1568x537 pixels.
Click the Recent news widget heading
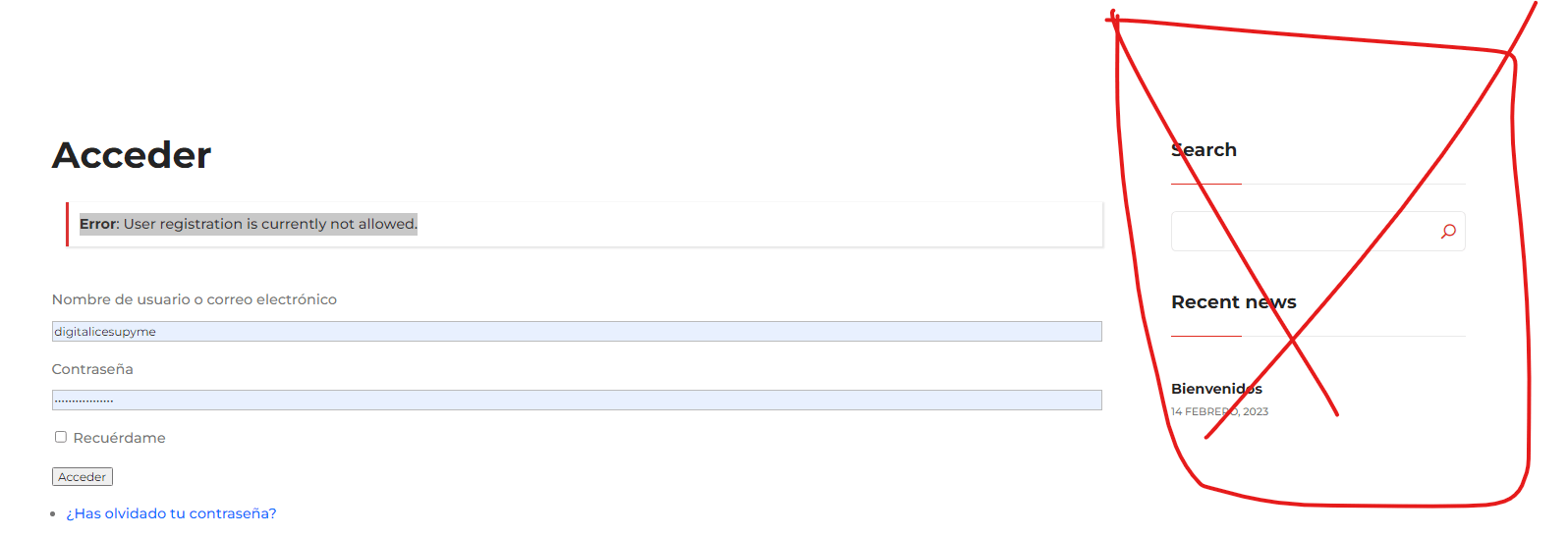click(x=1234, y=302)
